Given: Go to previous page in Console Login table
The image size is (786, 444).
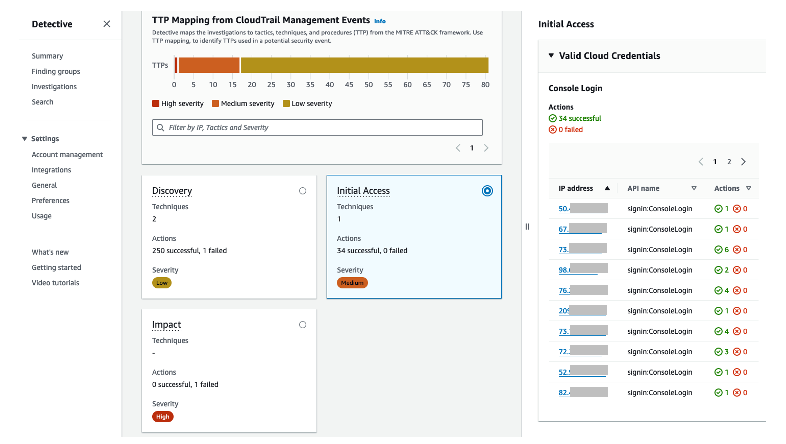Looking at the screenshot, I should (701, 161).
